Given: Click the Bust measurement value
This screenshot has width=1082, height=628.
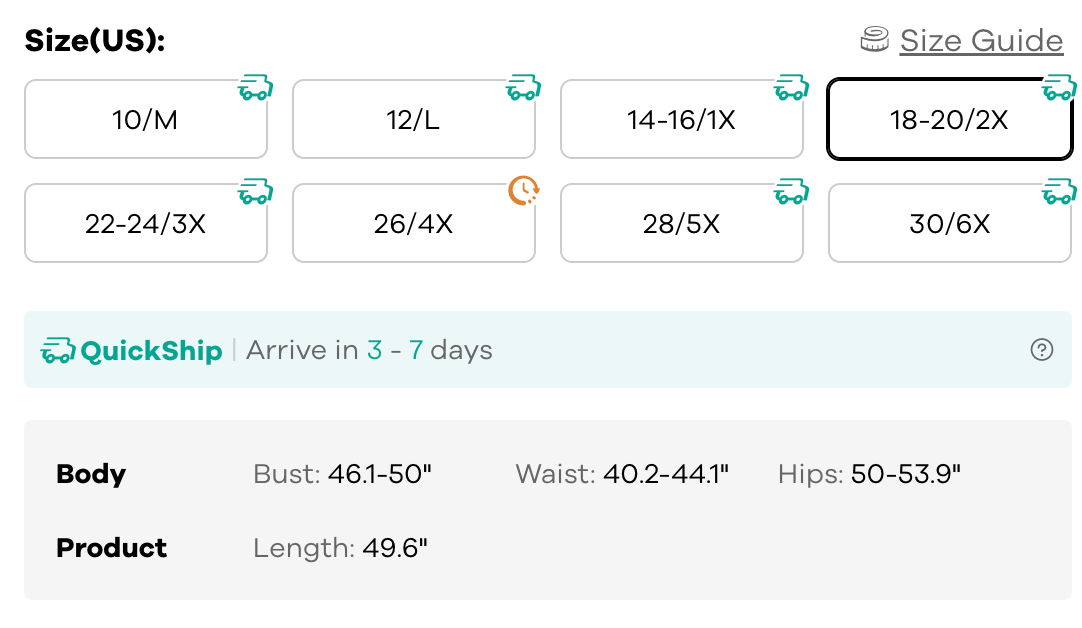Looking at the screenshot, I should tap(380, 474).
